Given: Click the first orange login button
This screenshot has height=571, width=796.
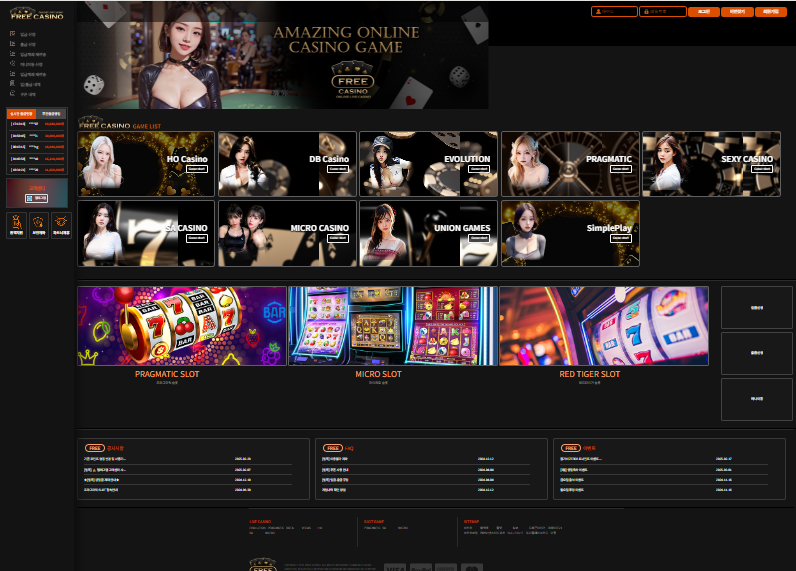Looking at the screenshot, I should (x=704, y=11).
